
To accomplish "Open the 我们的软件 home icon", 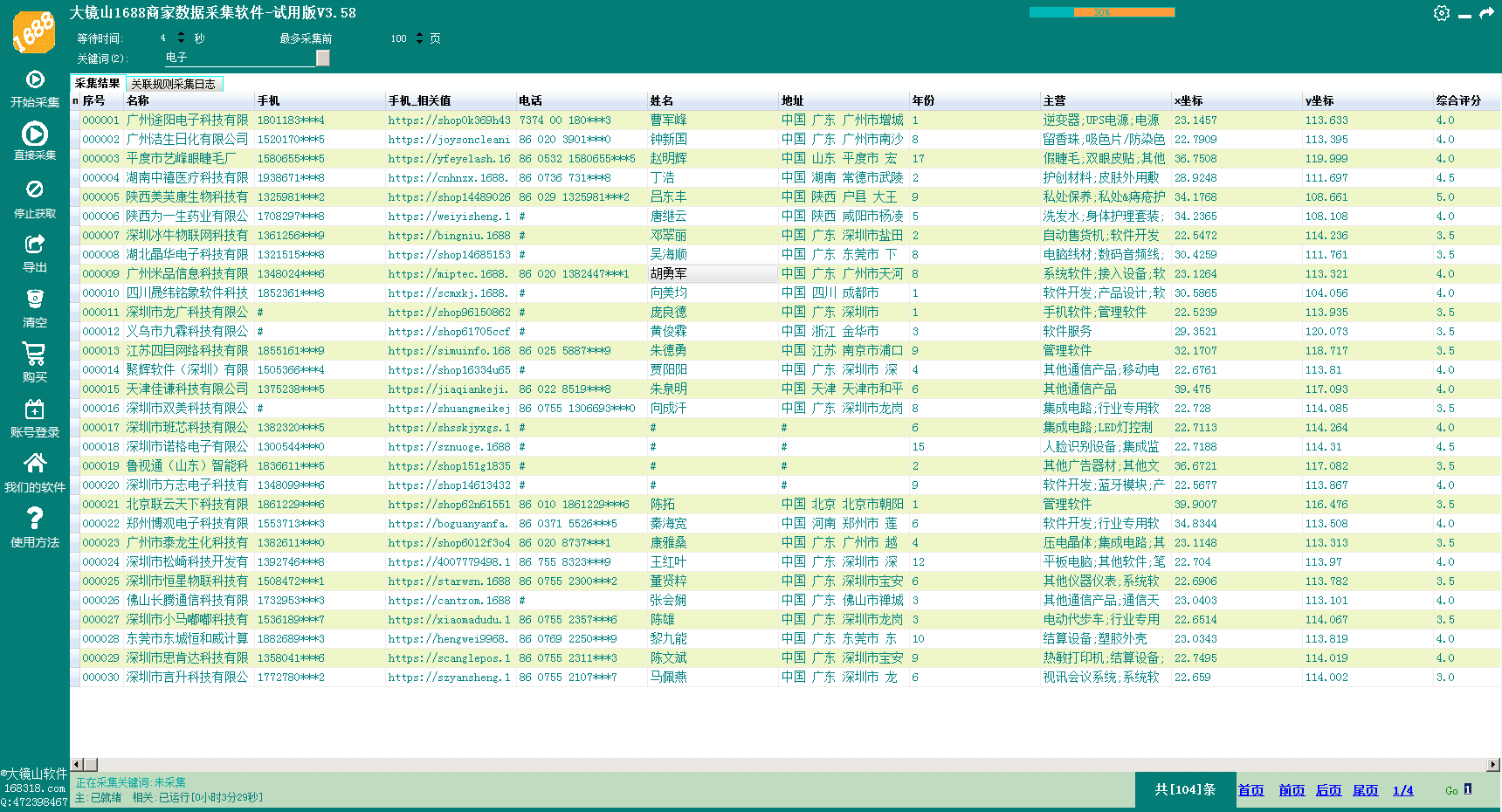I will point(35,464).
